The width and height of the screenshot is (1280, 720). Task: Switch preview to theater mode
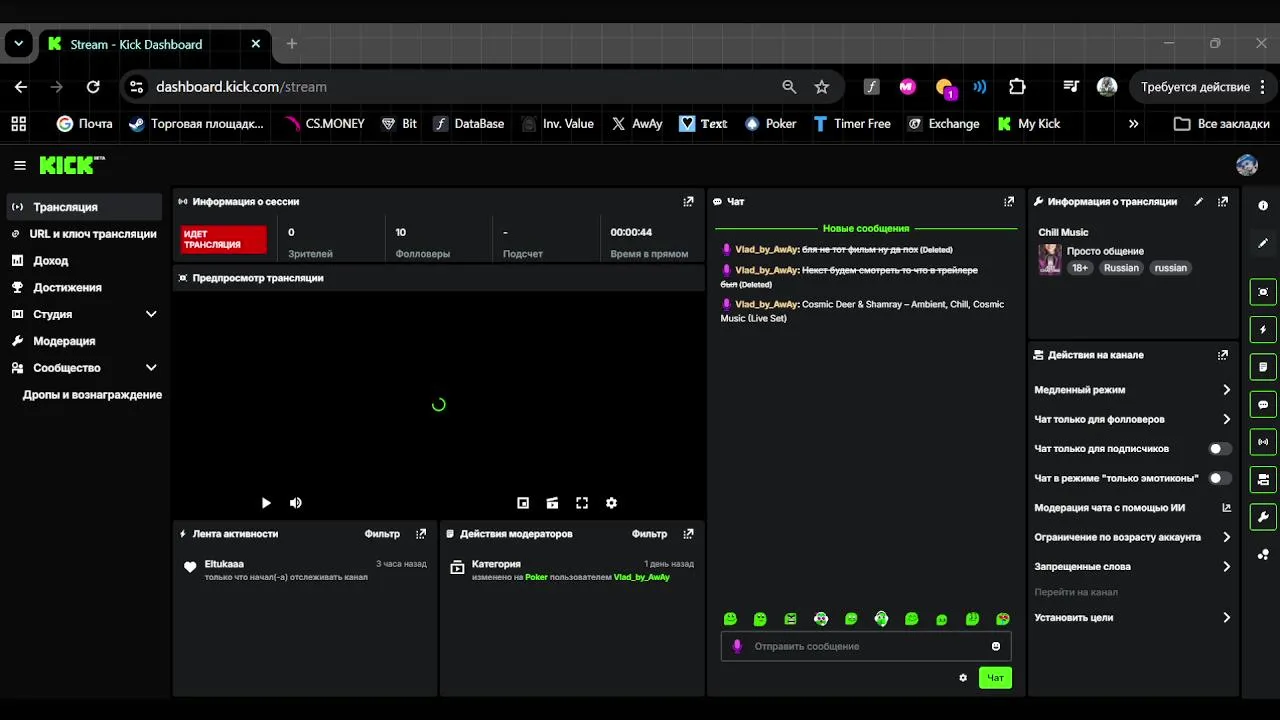552,503
